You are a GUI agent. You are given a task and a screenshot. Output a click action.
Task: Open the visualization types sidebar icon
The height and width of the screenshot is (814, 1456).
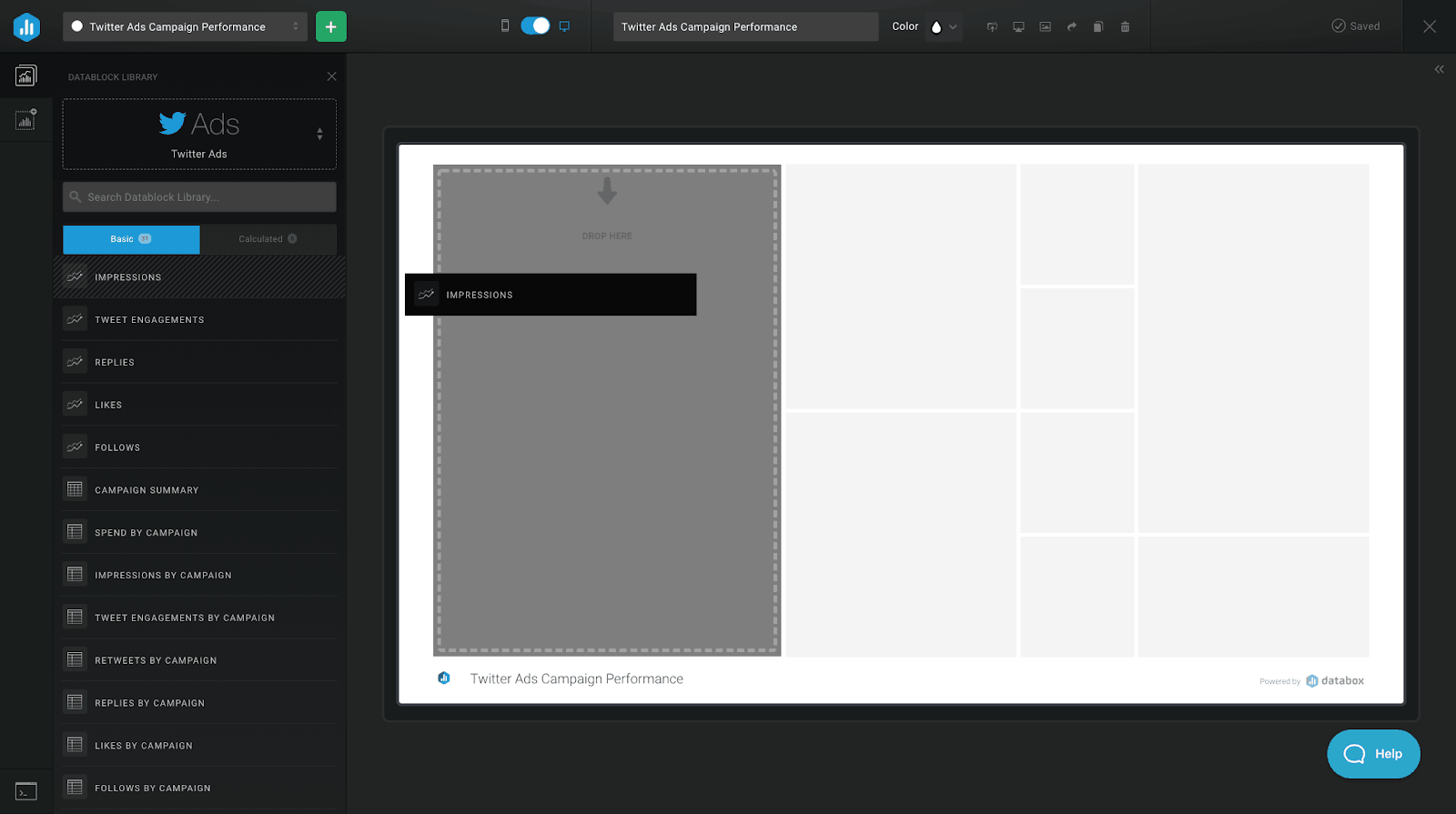coord(26,119)
